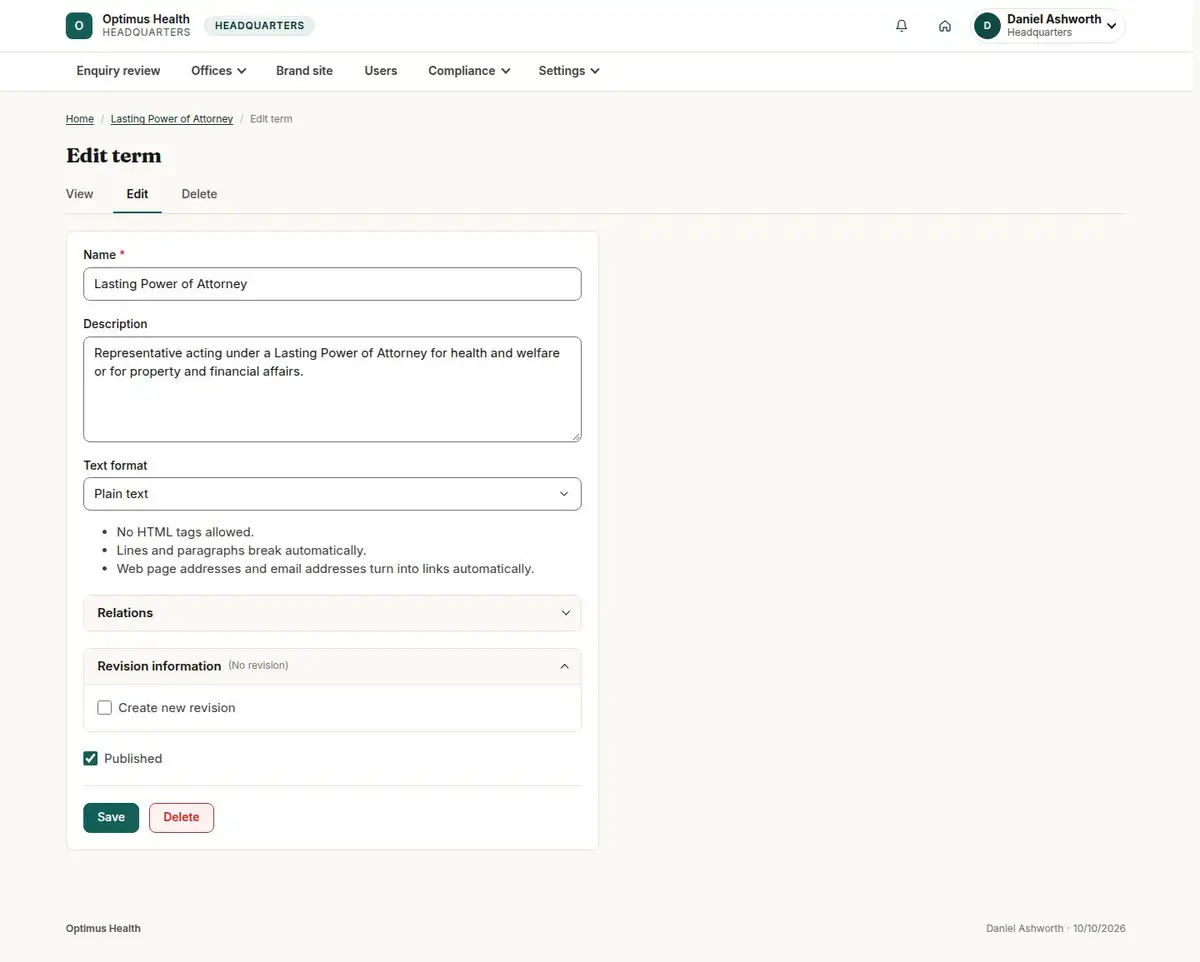
Task: Switch to the View tab
Action: tap(80, 194)
